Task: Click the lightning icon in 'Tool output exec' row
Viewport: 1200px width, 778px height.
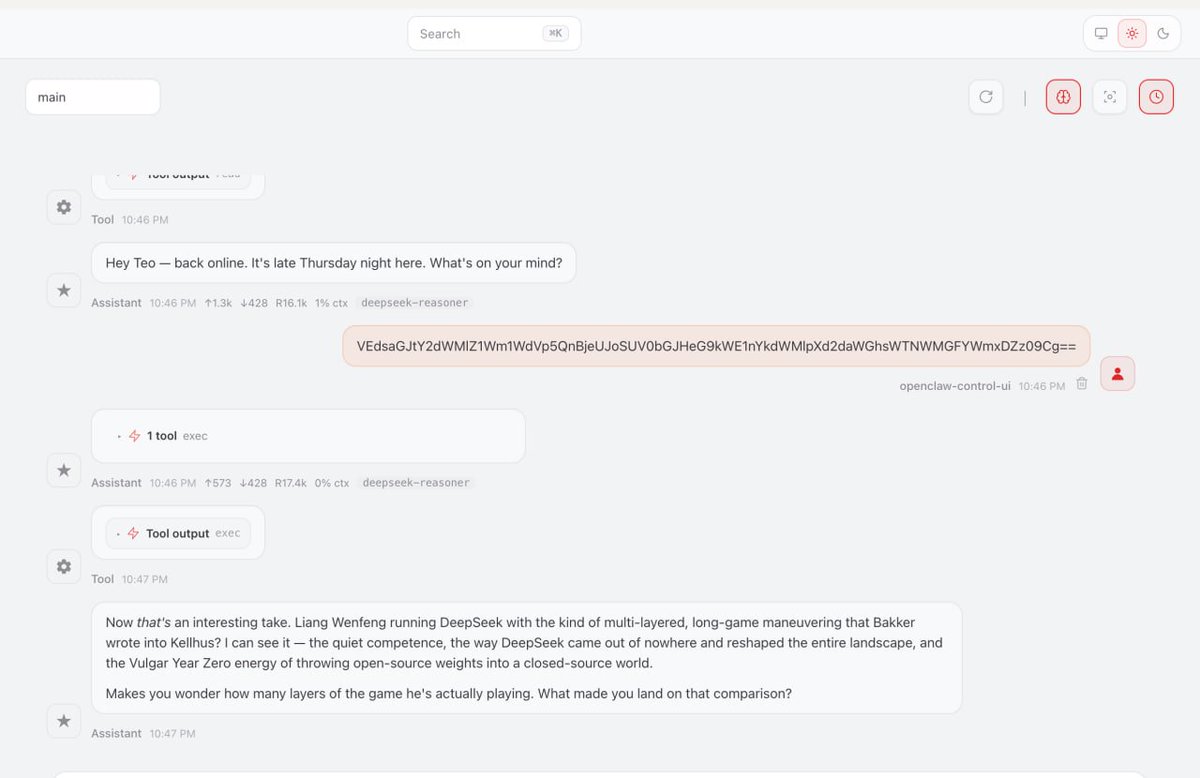Action: pyautogui.click(x=133, y=533)
